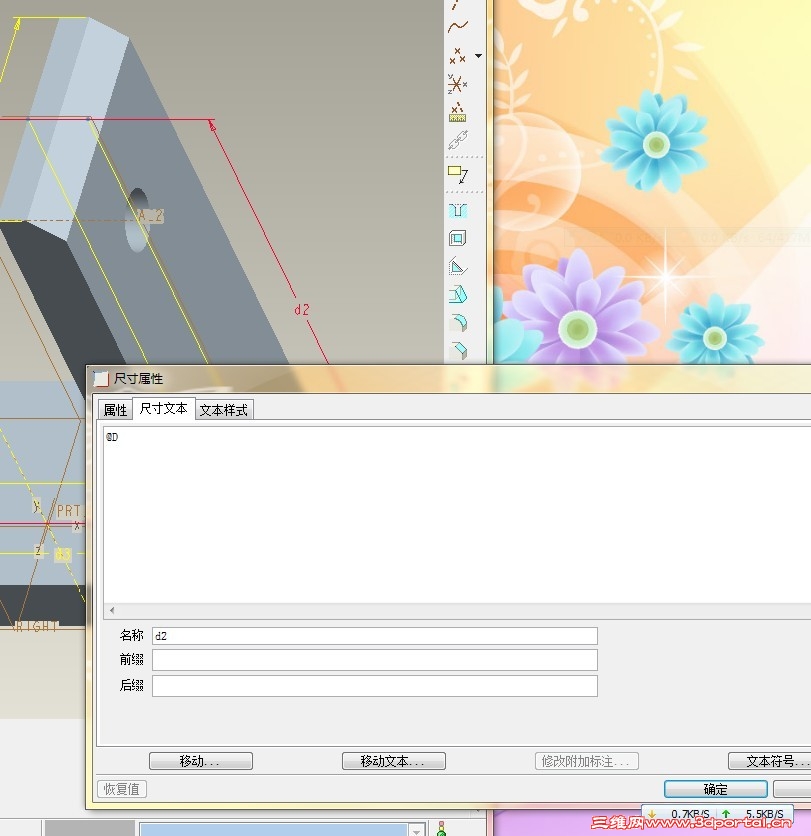Switch to the 尺寸文本 tab
811x836 pixels.
[164, 408]
